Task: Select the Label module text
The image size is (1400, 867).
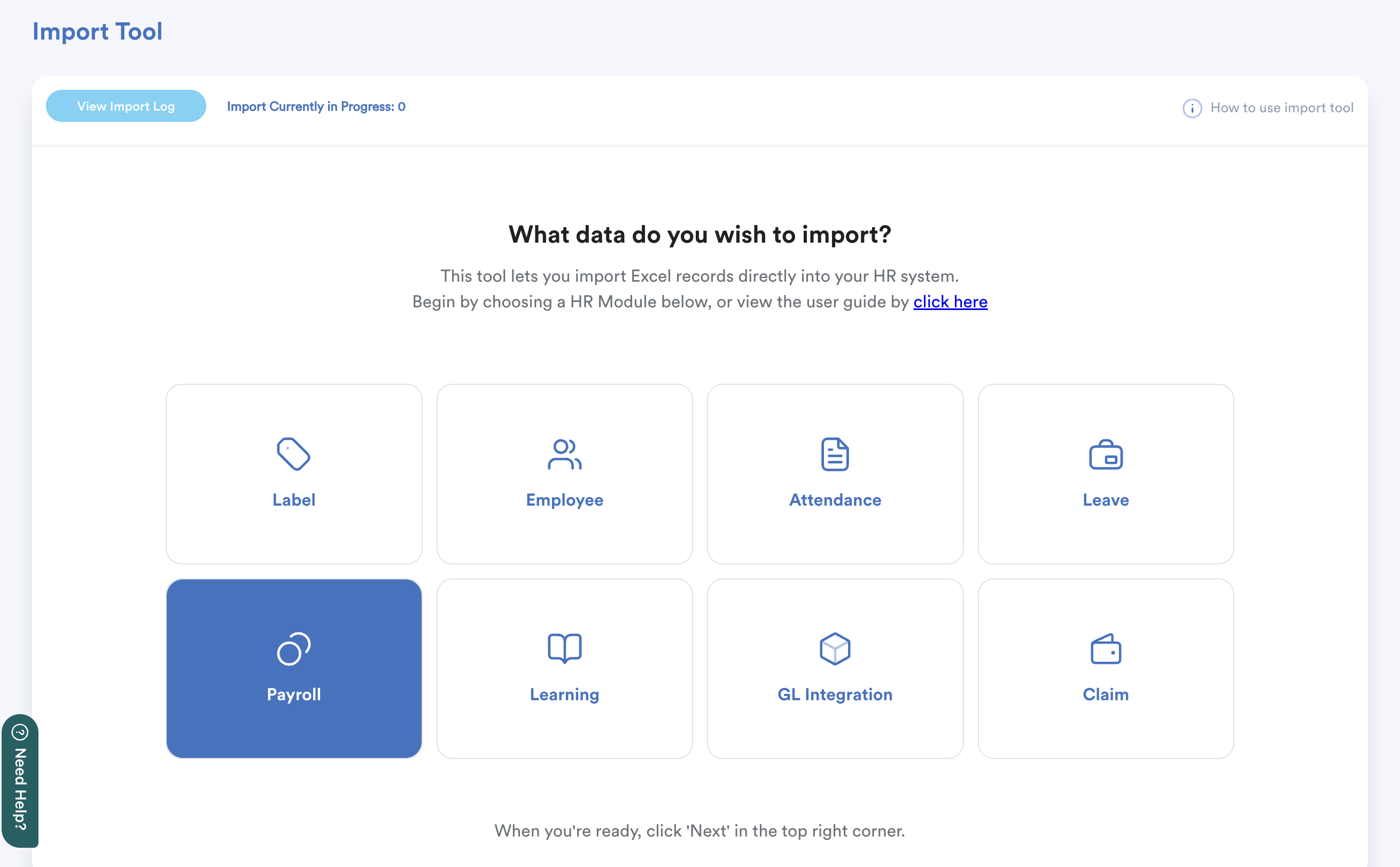Action: click(293, 499)
